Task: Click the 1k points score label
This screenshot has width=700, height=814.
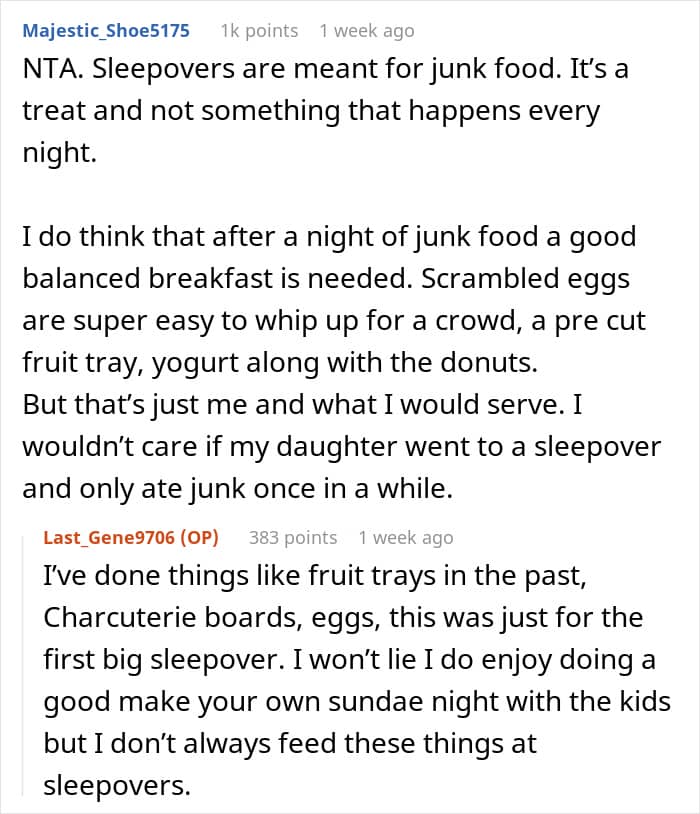Action: (x=259, y=31)
